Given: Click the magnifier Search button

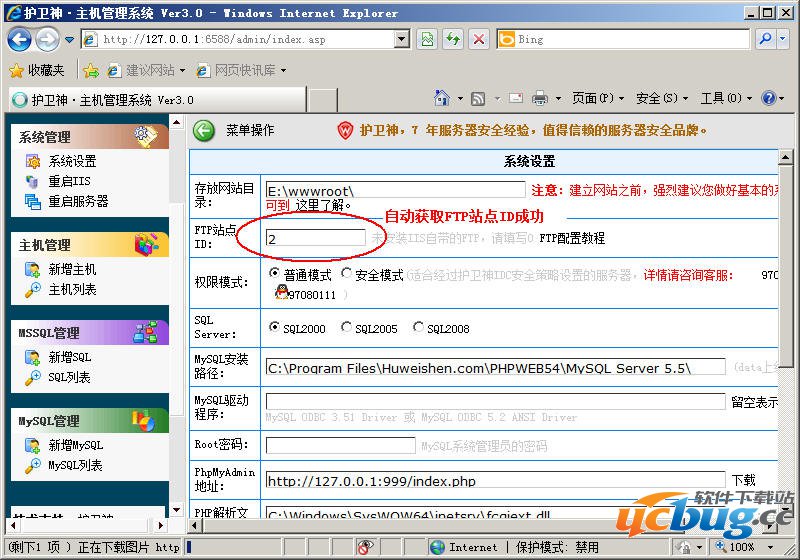Looking at the screenshot, I should 765,39.
